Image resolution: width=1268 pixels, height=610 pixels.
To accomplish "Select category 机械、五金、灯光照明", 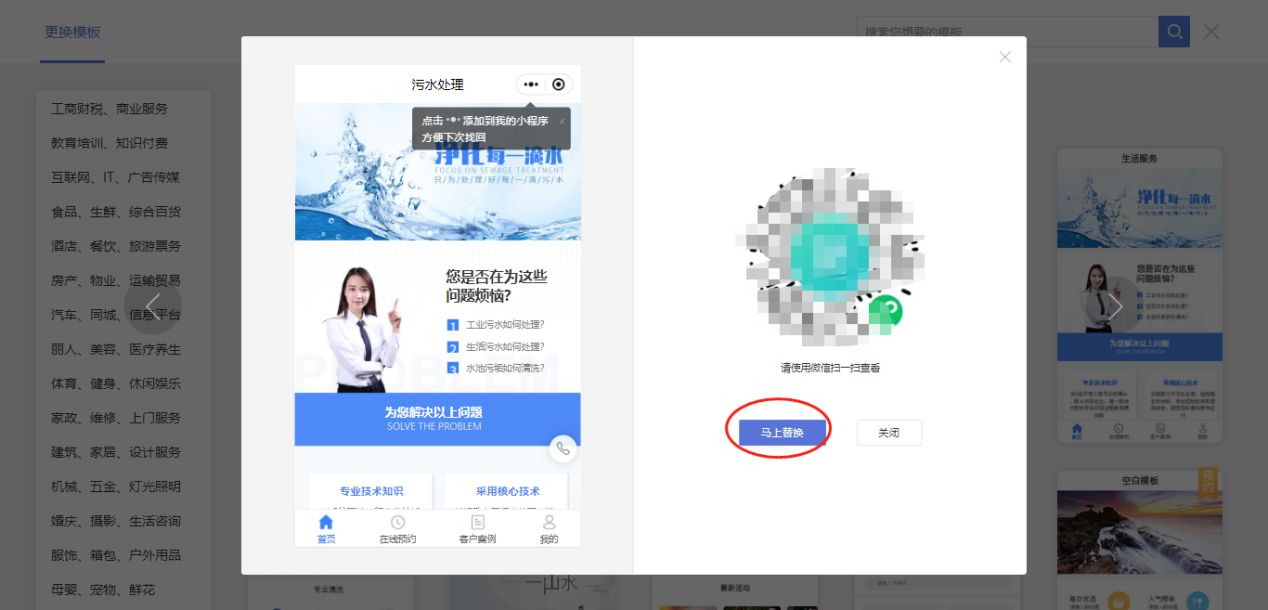I will point(116,486).
